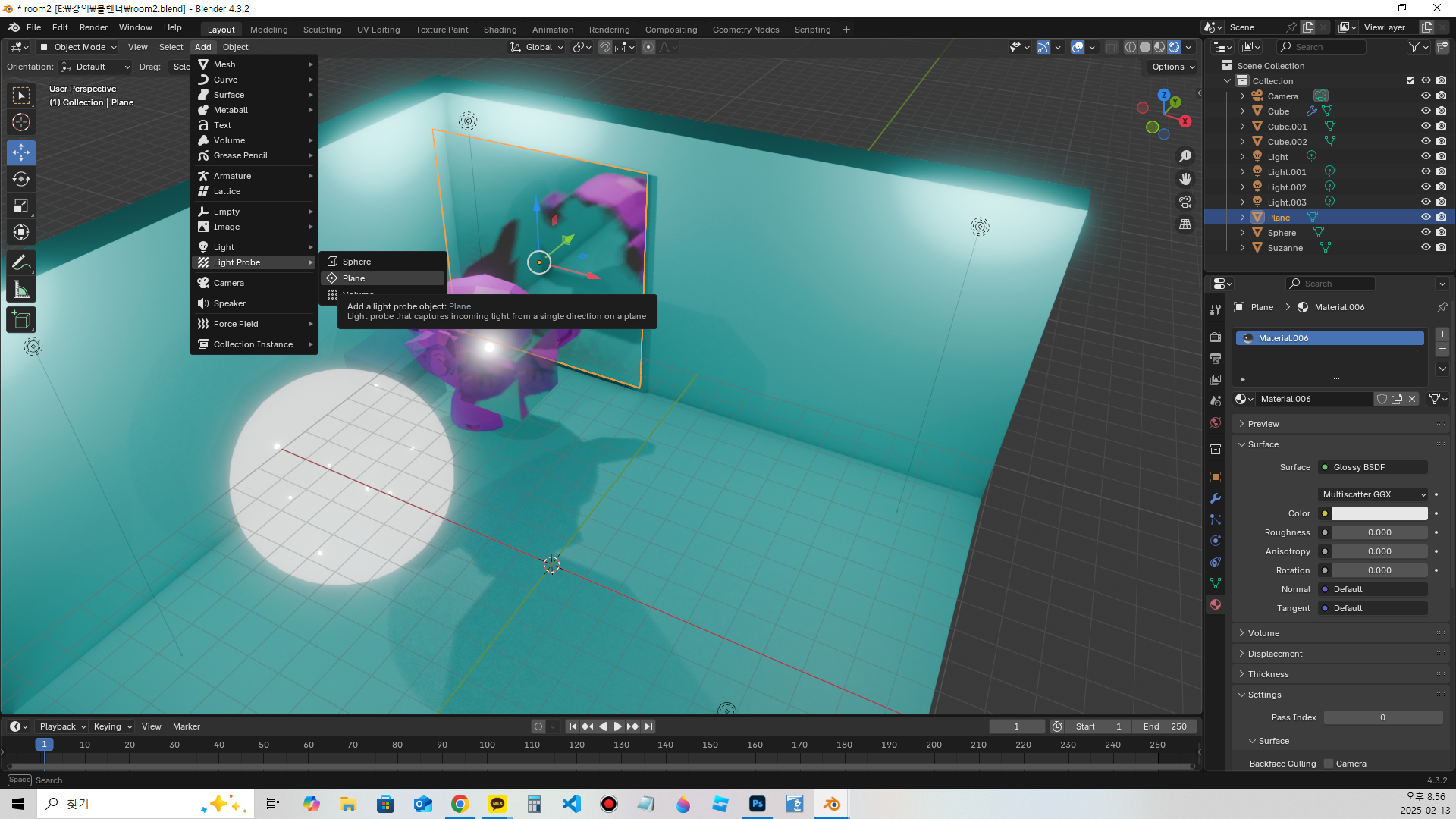Open the material Color swatch
The width and height of the screenshot is (1456, 819).
pyautogui.click(x=1379, y=513)
